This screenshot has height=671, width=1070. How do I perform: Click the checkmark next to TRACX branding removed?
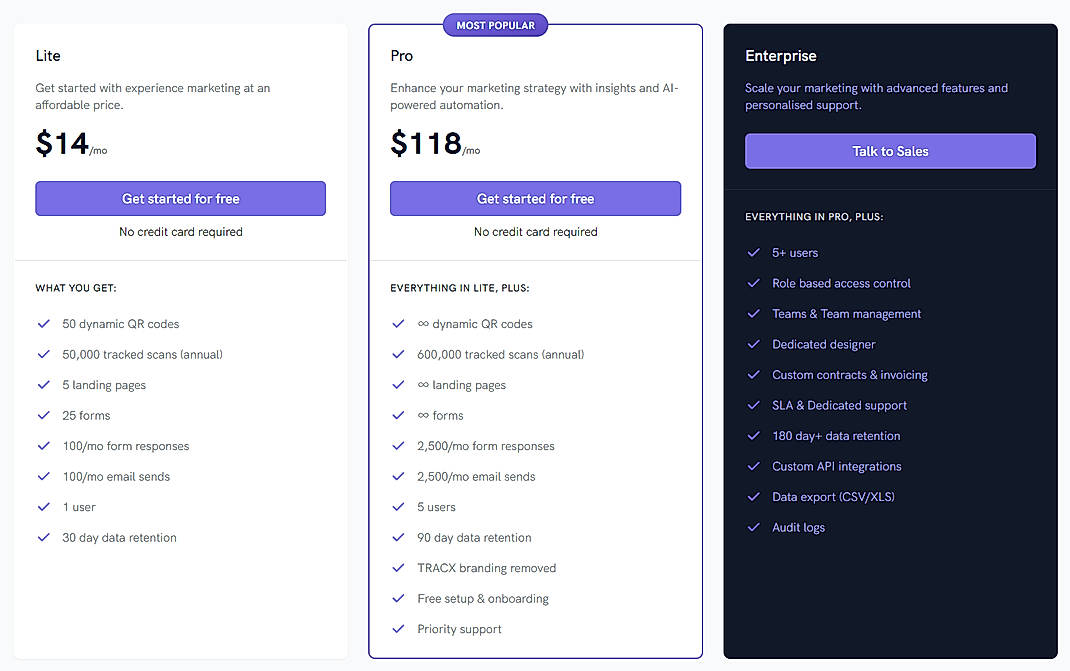[x=398, y=568]
